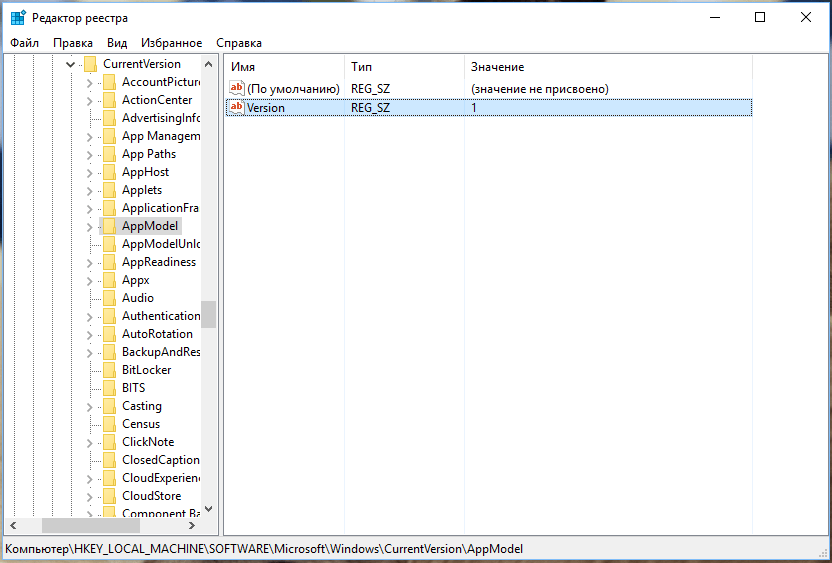
Task: Expand the Appx tree node
Action: tap(89, 280)
